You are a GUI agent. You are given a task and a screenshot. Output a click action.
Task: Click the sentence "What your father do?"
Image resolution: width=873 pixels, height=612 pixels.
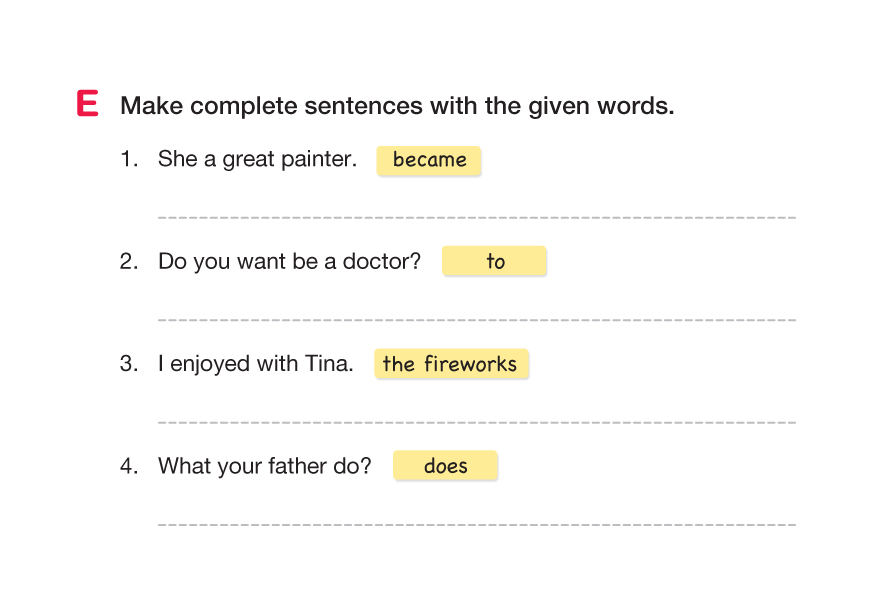click(264, 466)
